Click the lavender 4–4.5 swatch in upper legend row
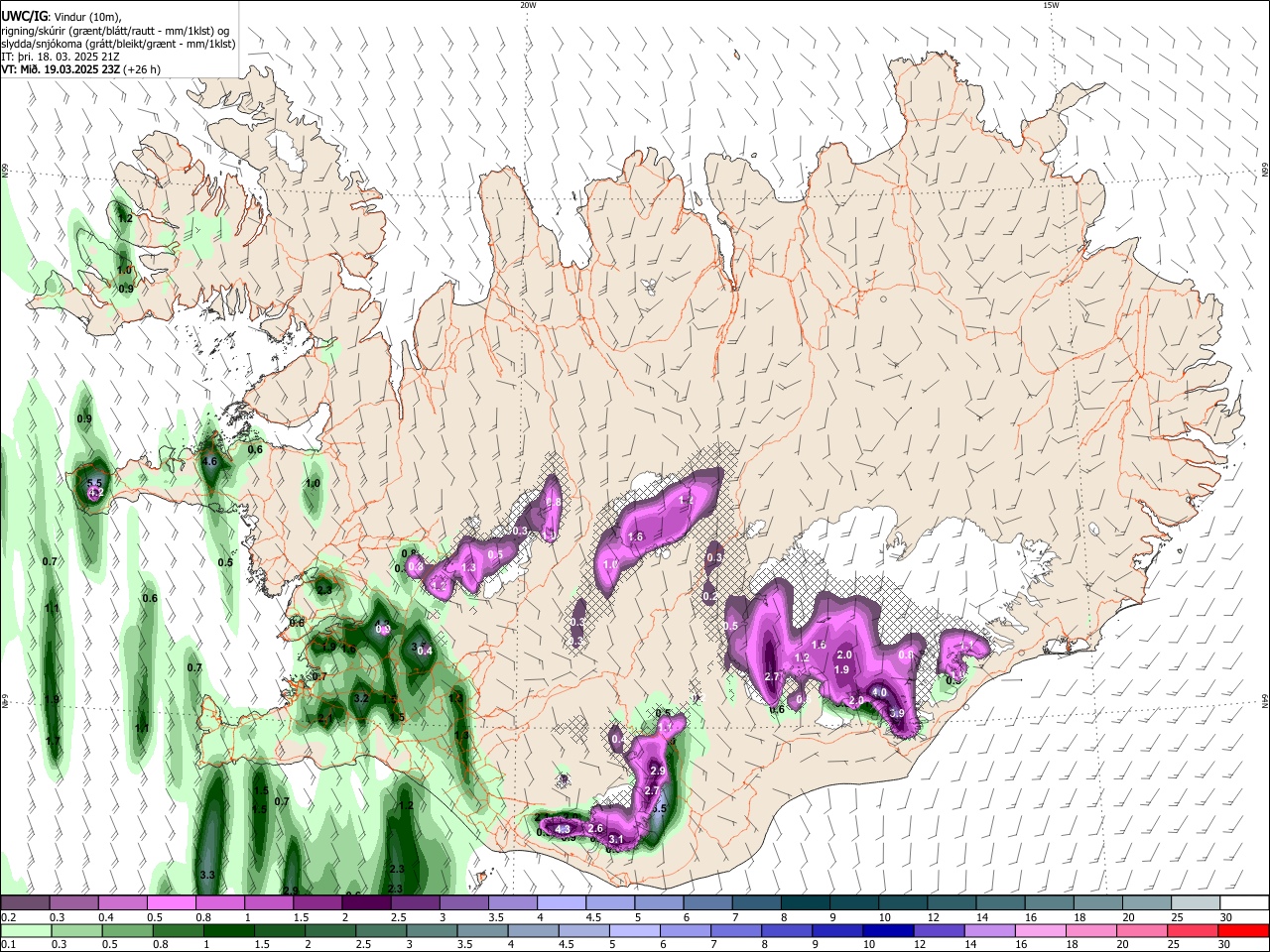This screenshot has width=1270, height=952. pos(563,903)
